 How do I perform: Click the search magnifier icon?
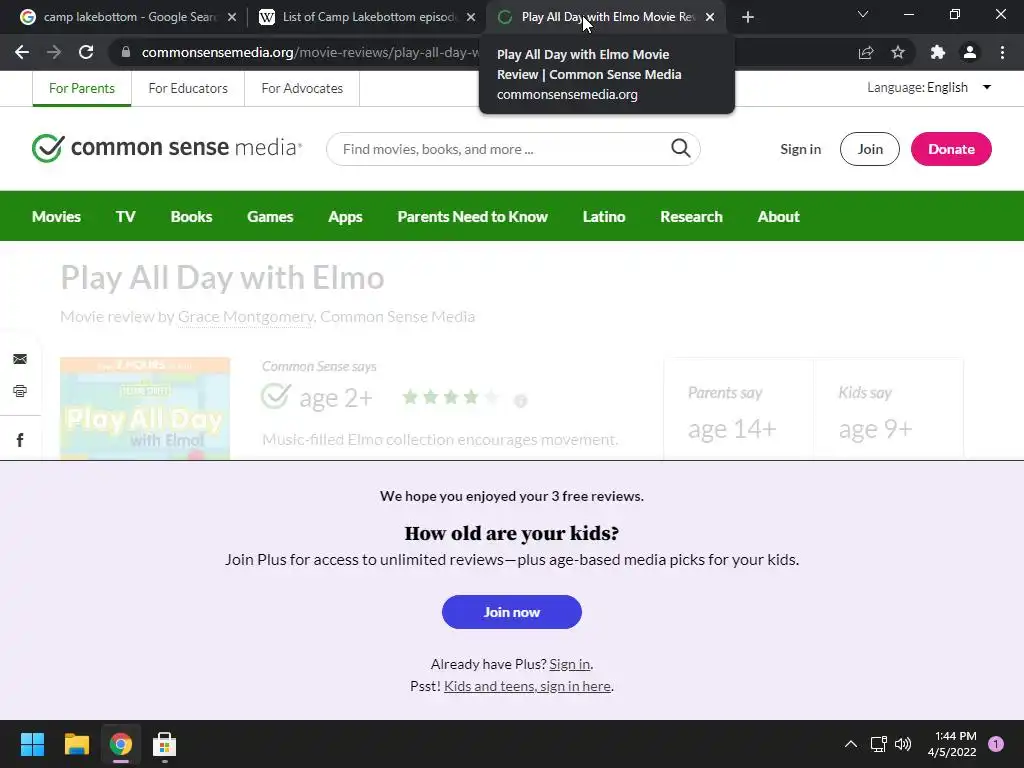tap(680, 148)
